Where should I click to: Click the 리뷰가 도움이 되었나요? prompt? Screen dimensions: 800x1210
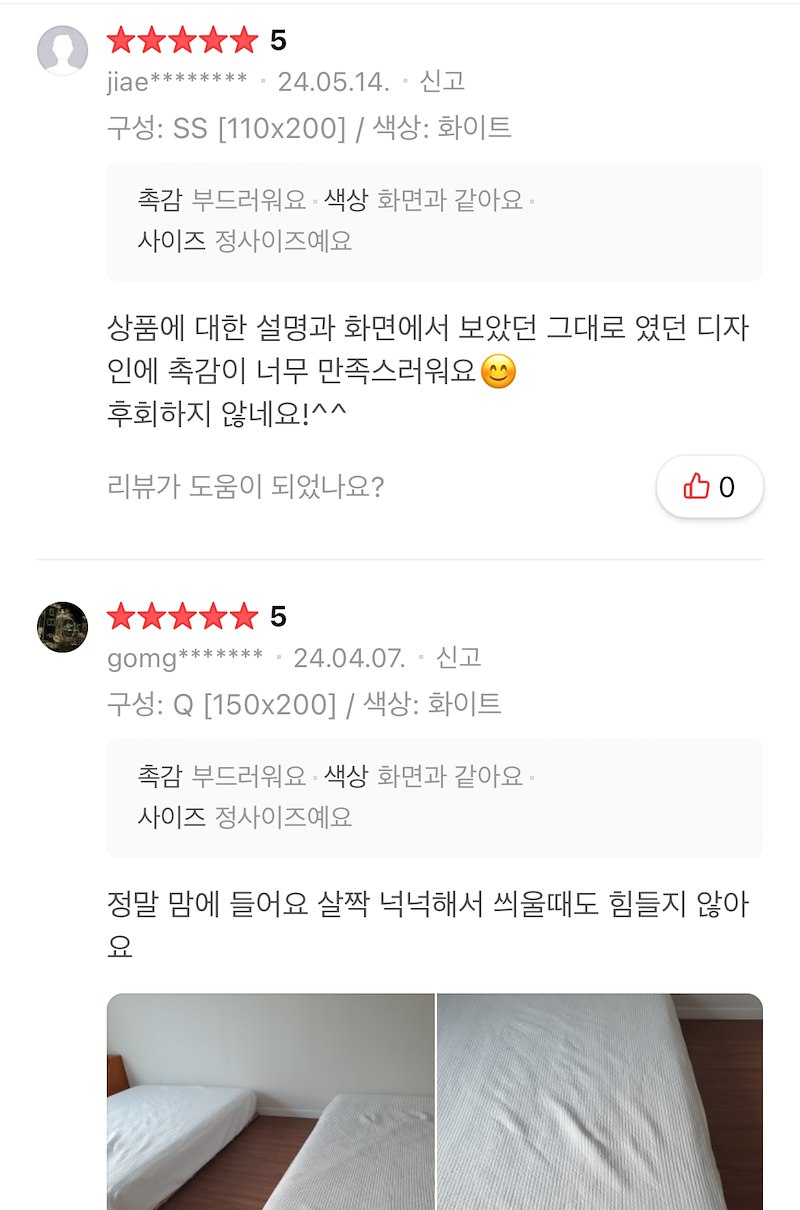click(245, 487)
